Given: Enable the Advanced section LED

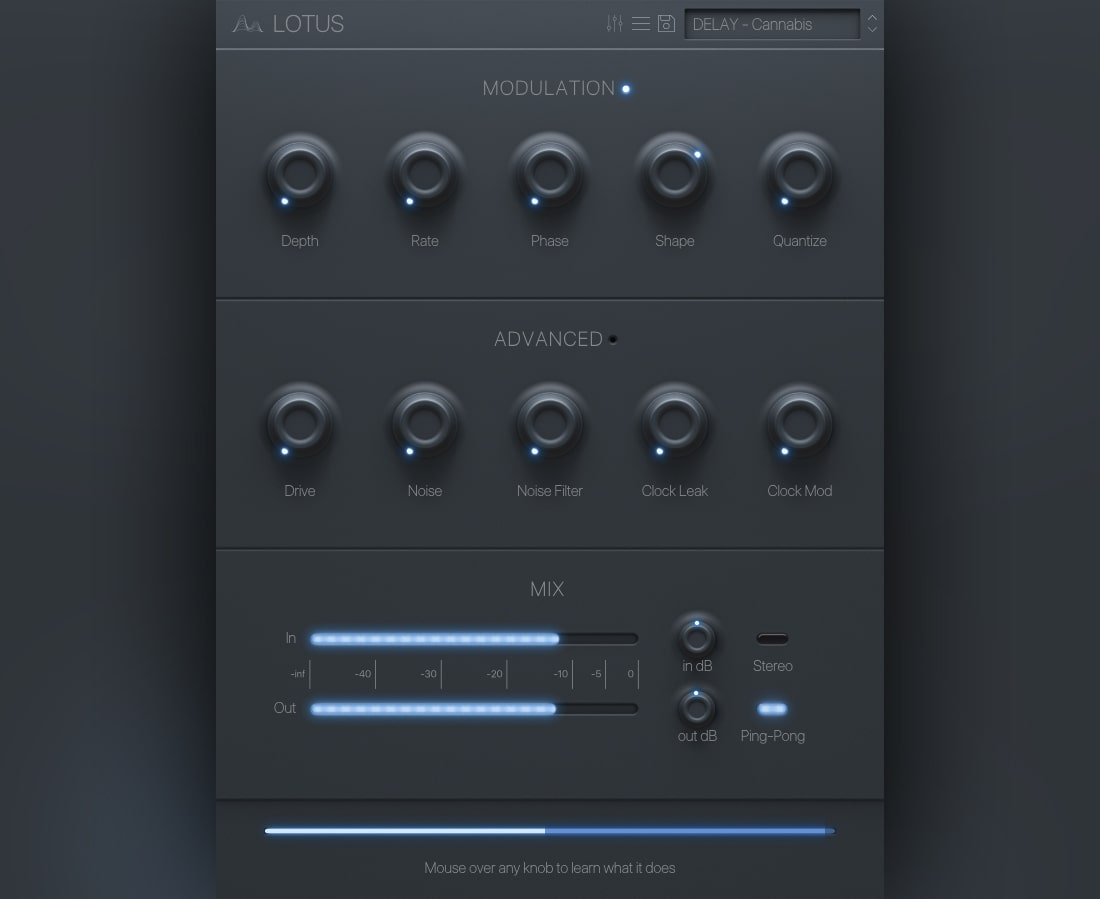Looking at the screenshot, I should point(613,339).
